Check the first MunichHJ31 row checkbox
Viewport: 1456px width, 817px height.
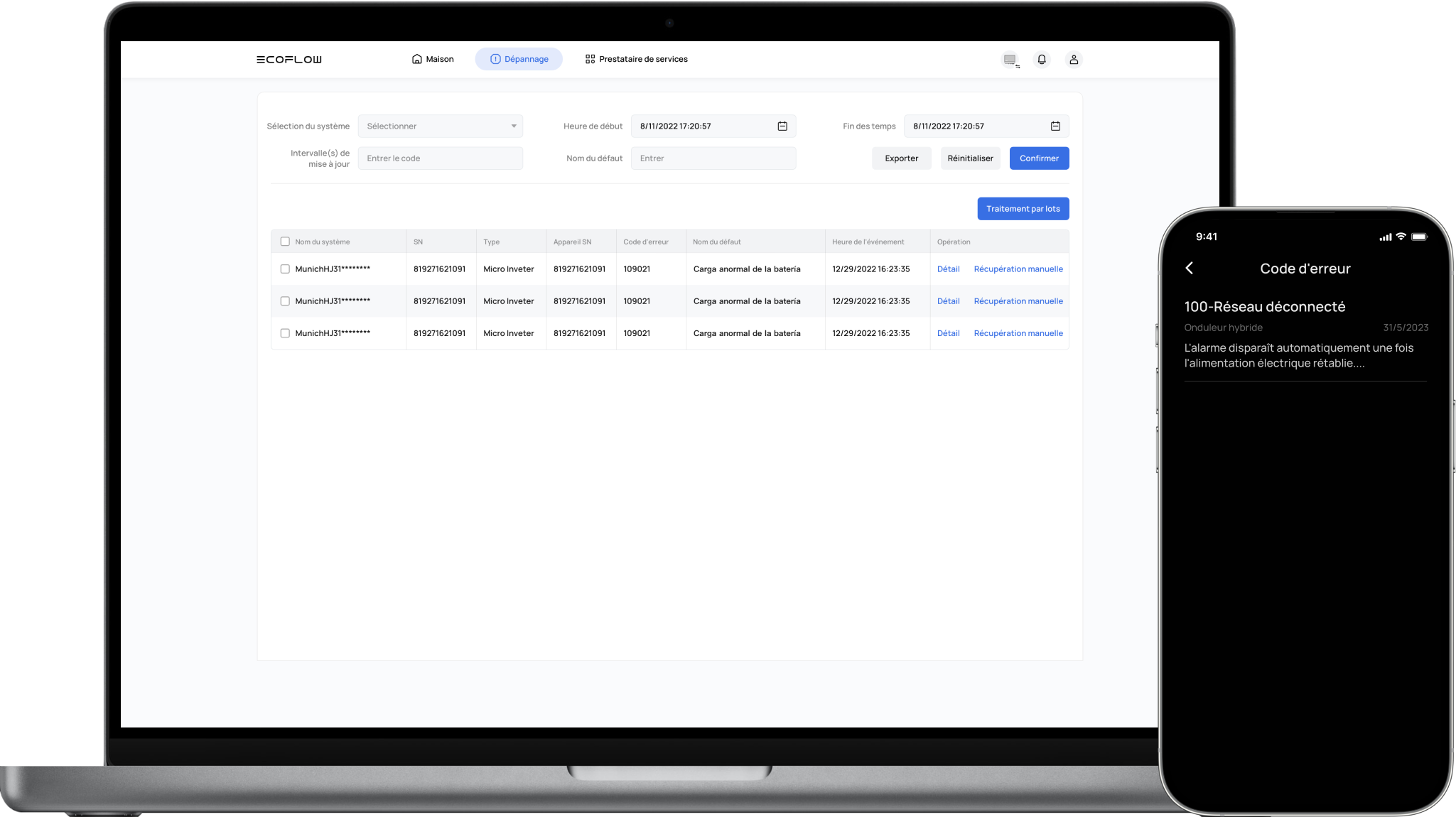tap(285, 269)
